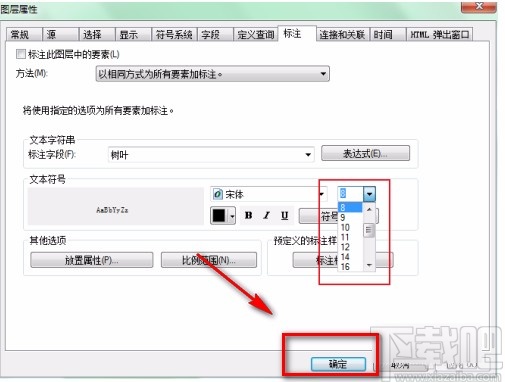
Task: Switch to the 常规 tab
Action: click(x=24, y=34)
